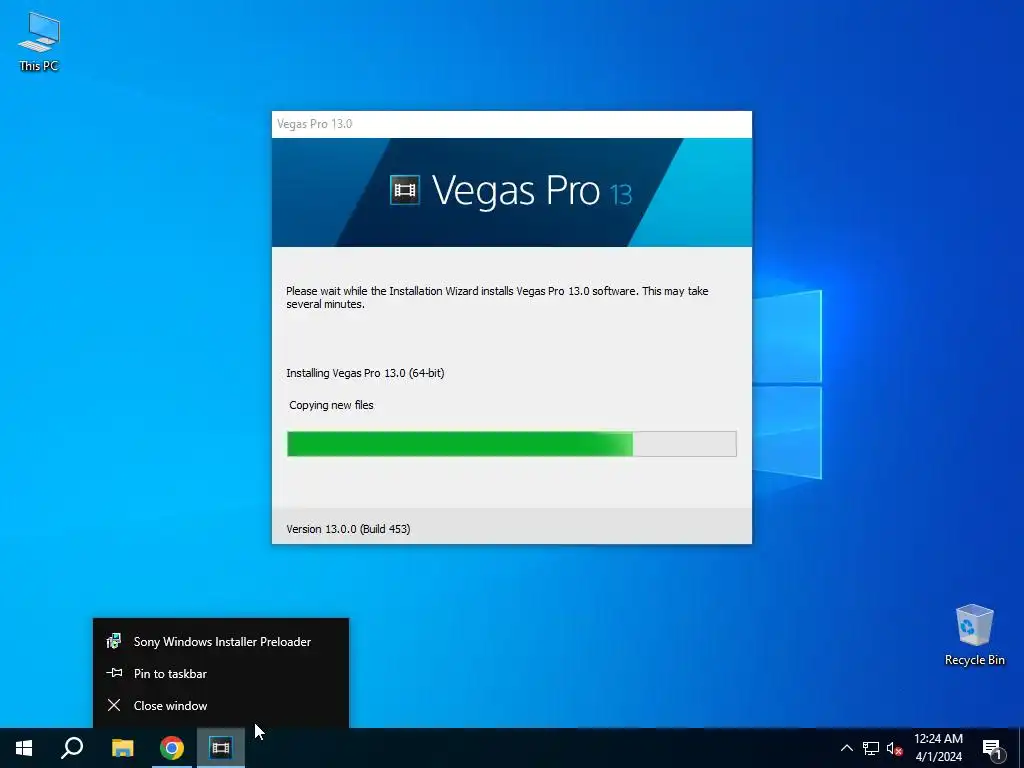Click the green installation progress bar
This screenshot has height=768, width=1024.
tap(511, 444)
